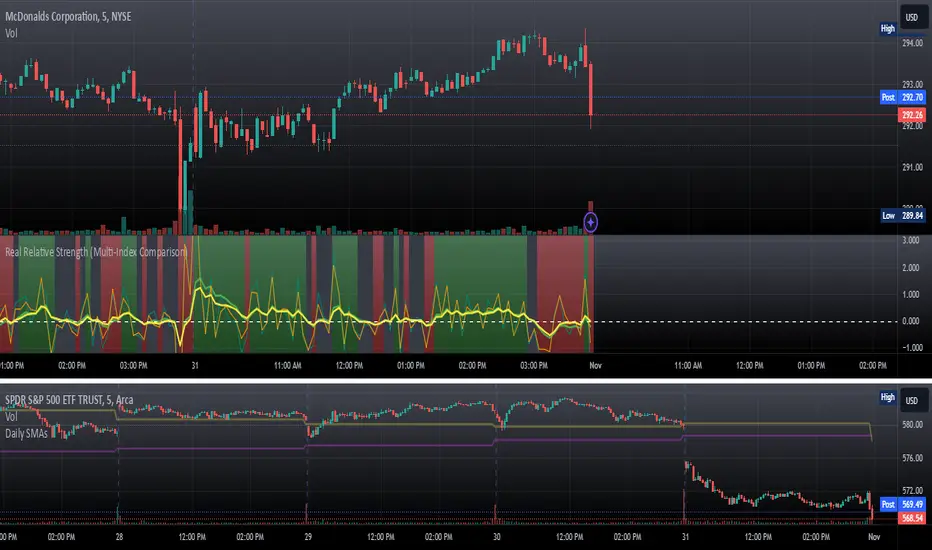Click the Nov label on McDonalds time axis

[595, 366]
